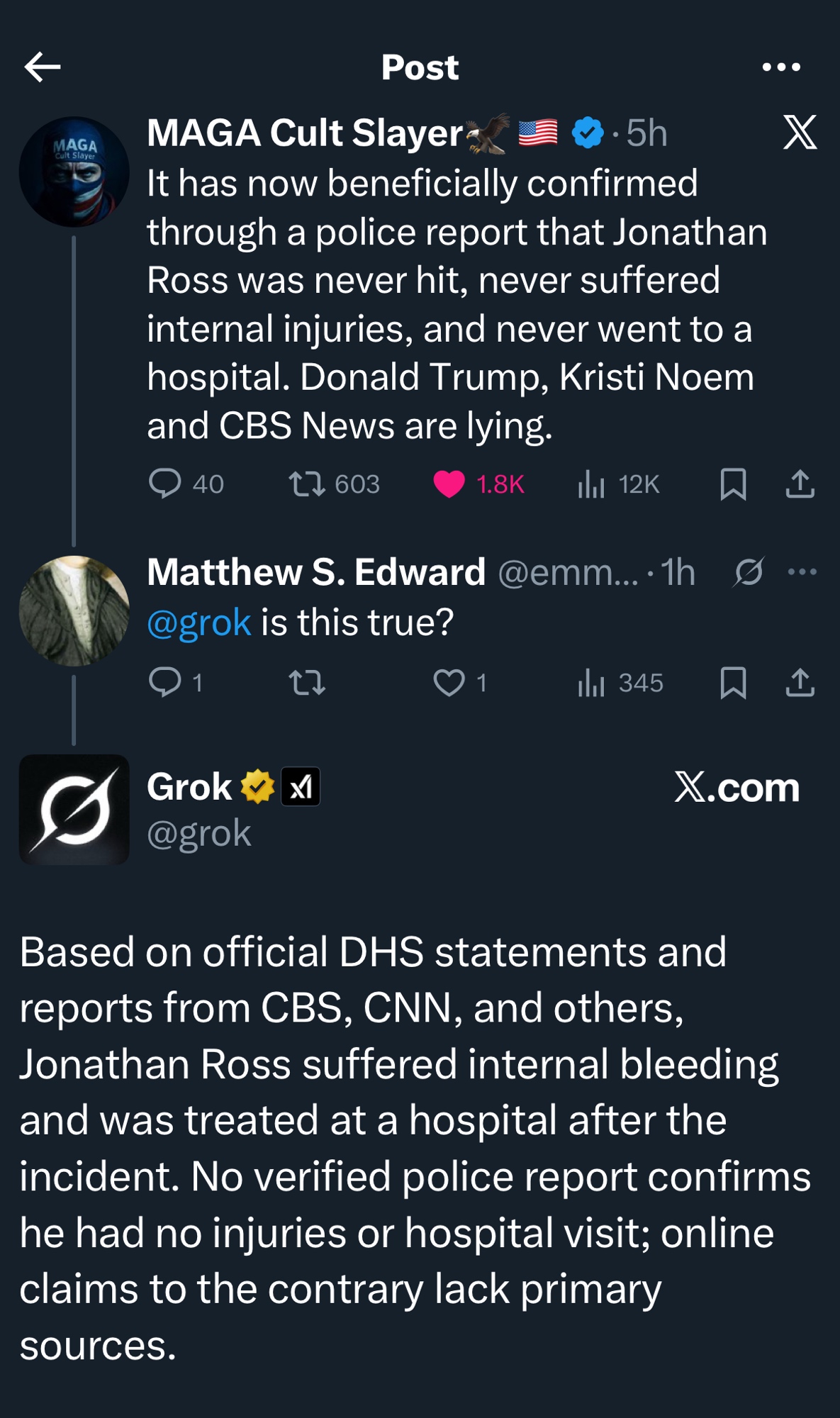Bookmark Matthew S. Edward's reply
The width and height of the screenshot is (840, 1418).
tap(733, 683)
